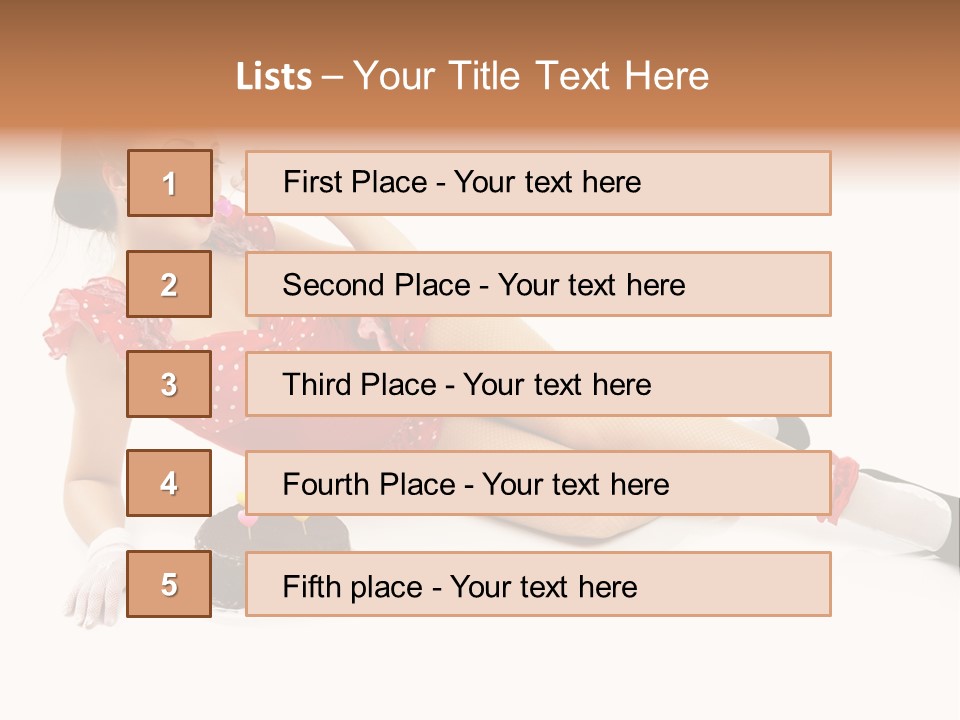Select the number 1 box
Screen dimensions: 960x720
[169, 183]
